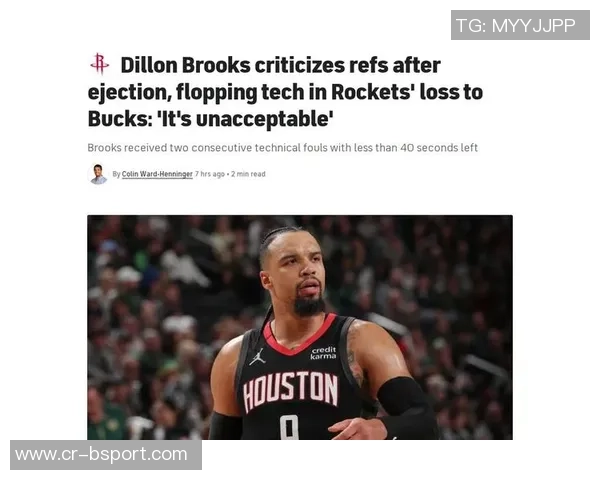Click the jersey number on player
600x480 pixels.
(289, 427)
